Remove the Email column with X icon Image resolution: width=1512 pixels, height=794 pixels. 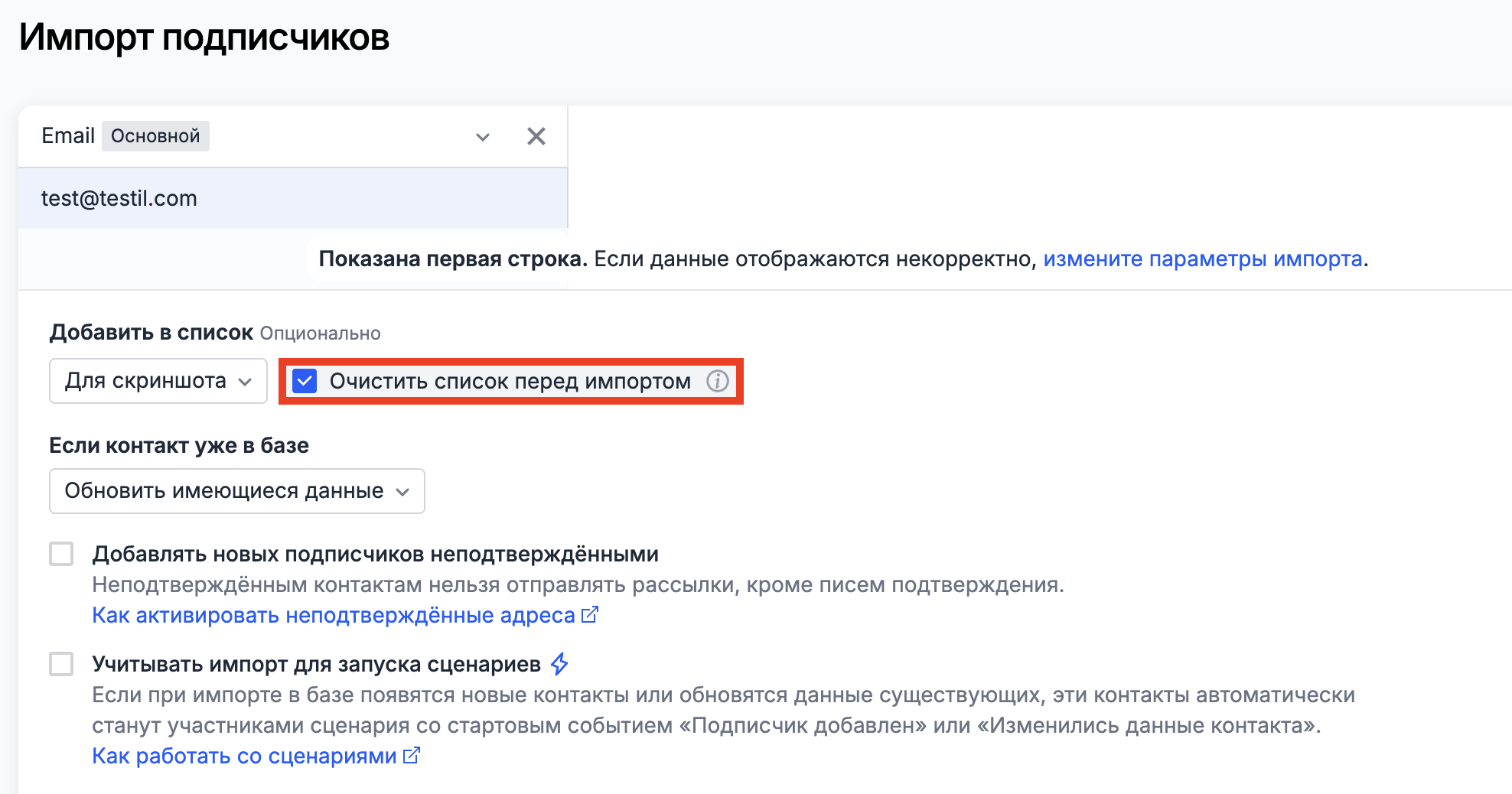pos(536,136)
